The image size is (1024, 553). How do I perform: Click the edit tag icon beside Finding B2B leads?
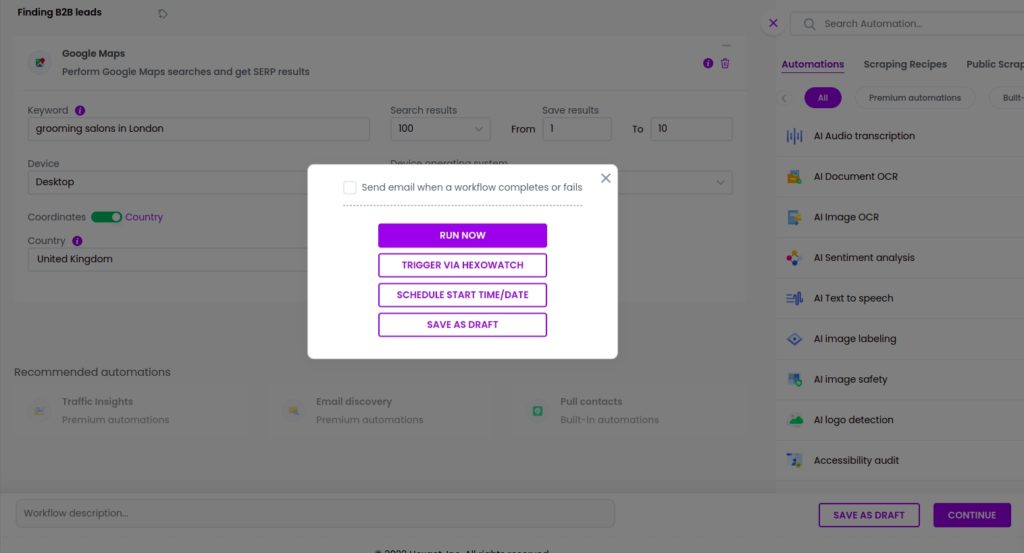[163, 14]
